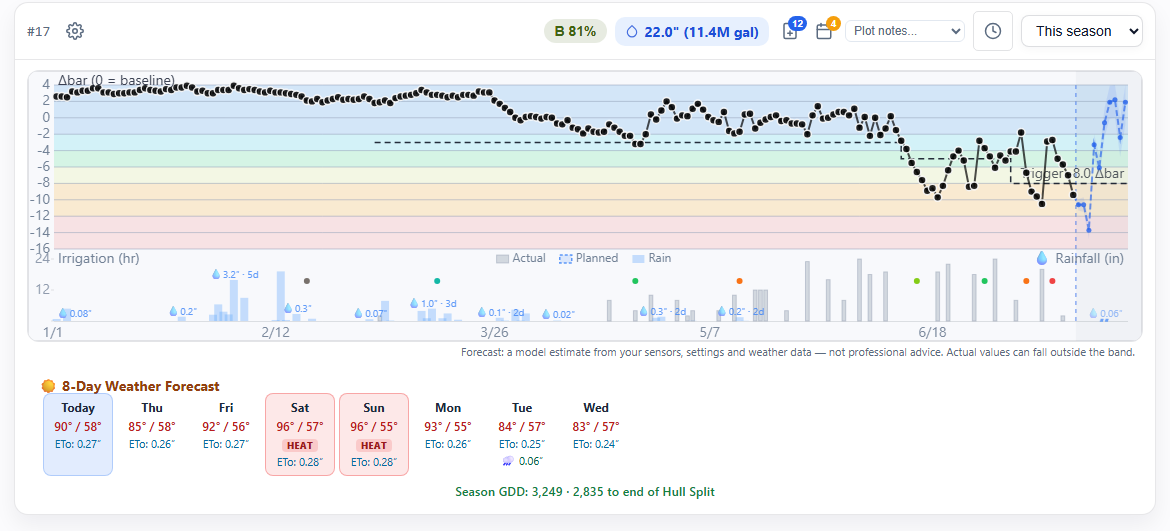Click the yellow-green note marker dot
1170x531 pixels.
pyautogui.click(x=917, y=281)
